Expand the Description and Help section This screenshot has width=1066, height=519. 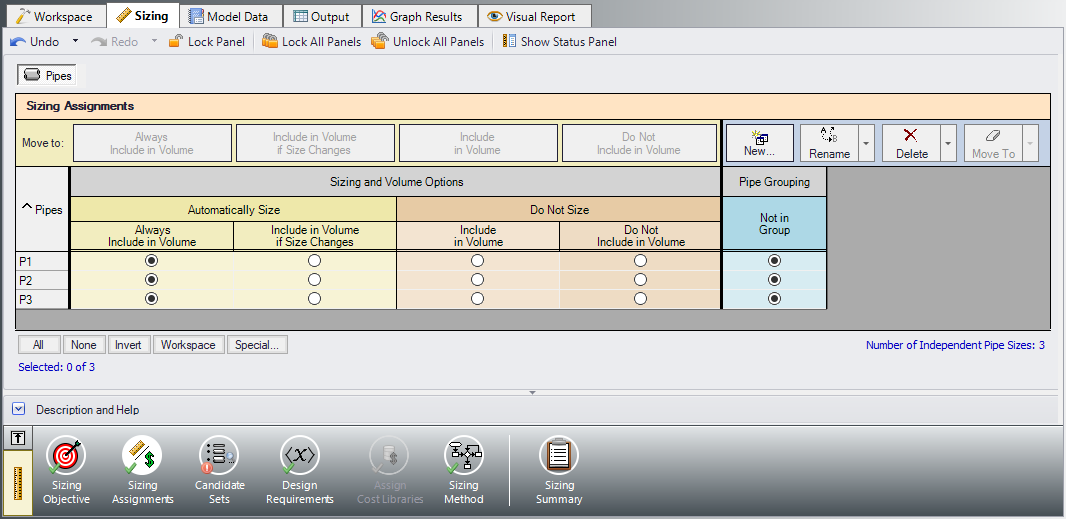pyautogui.click(x=19, y=409)
